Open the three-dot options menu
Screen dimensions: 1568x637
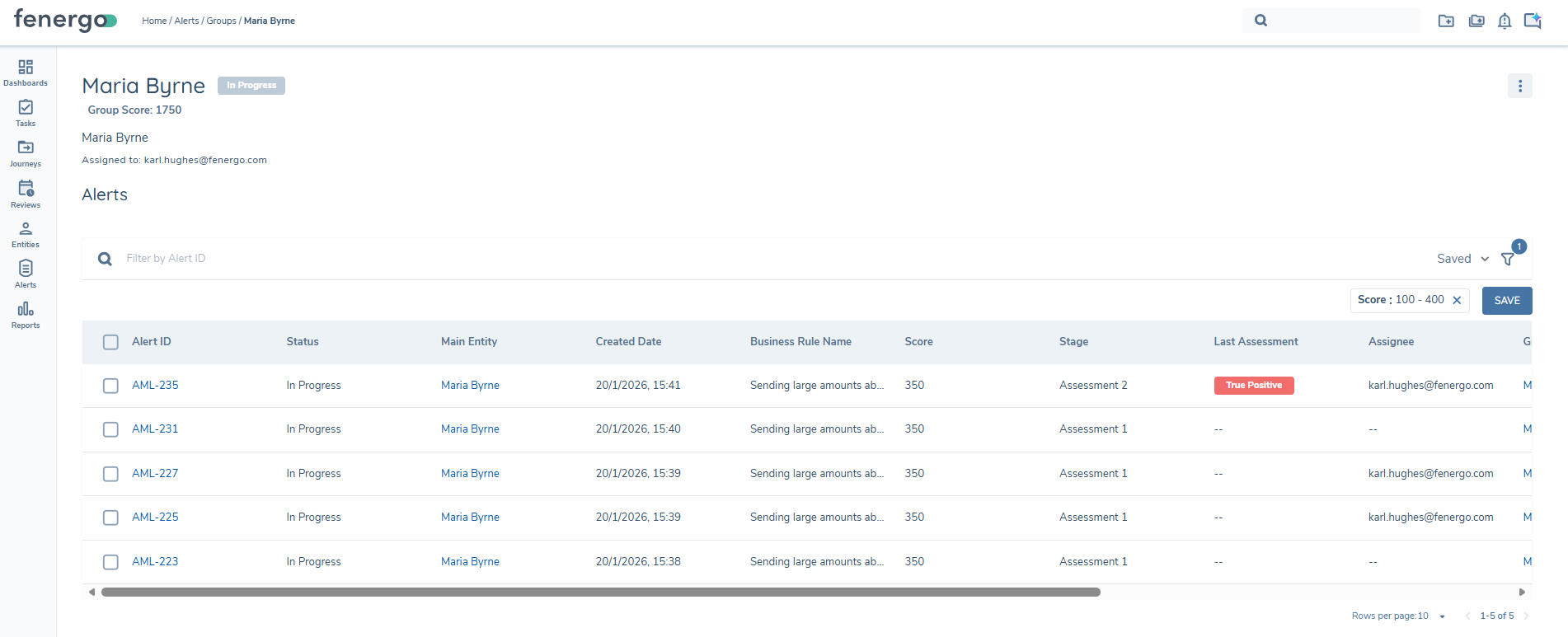coord(1520,86)
